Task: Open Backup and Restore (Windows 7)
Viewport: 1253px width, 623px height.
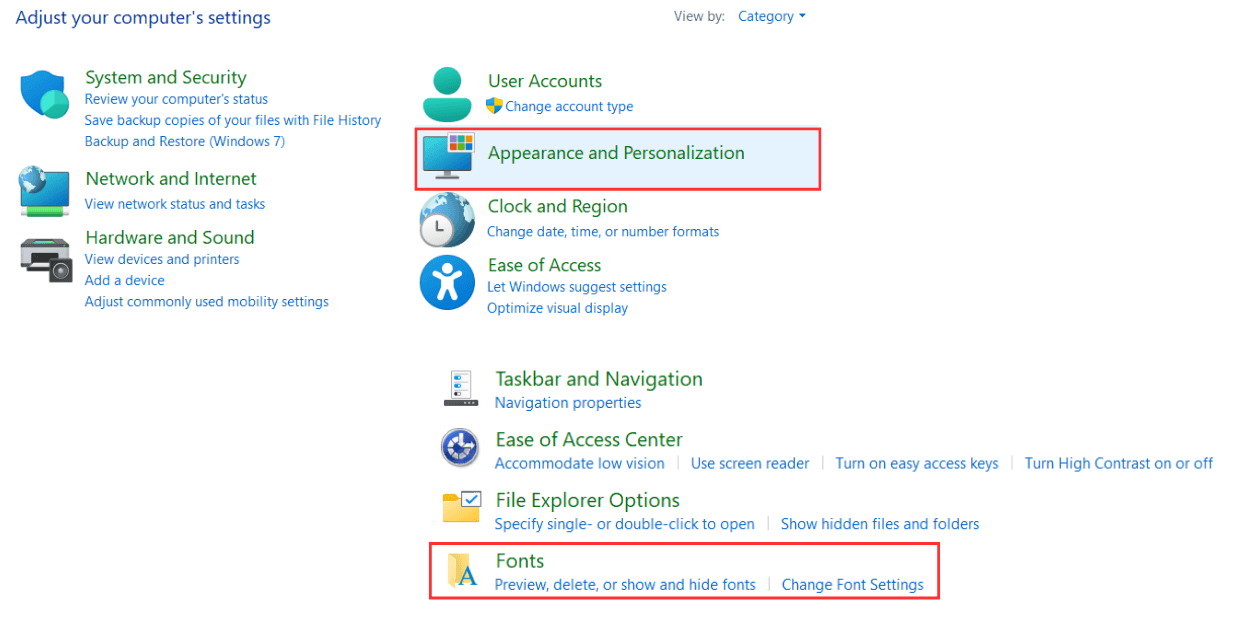Action: tap(184, 140)
